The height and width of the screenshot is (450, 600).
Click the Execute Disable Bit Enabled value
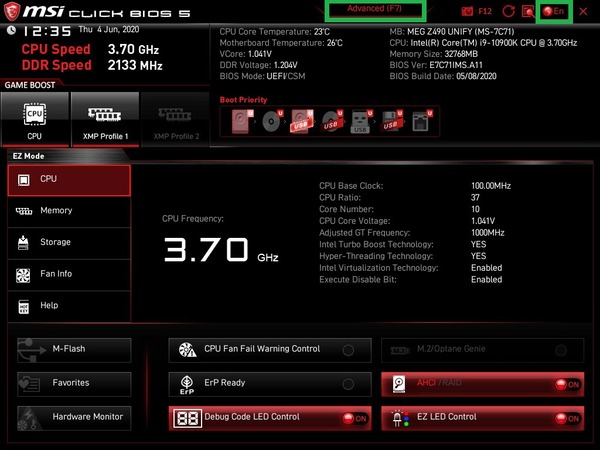(487, 280)
